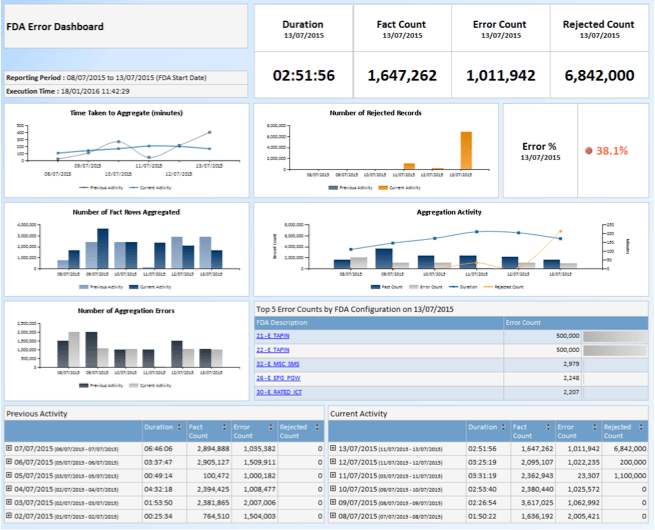The height and width of the screenshot is (530, 655).
Task: Click the error count data bar for 21 - E_TAPIN
Action: (615, 336)
